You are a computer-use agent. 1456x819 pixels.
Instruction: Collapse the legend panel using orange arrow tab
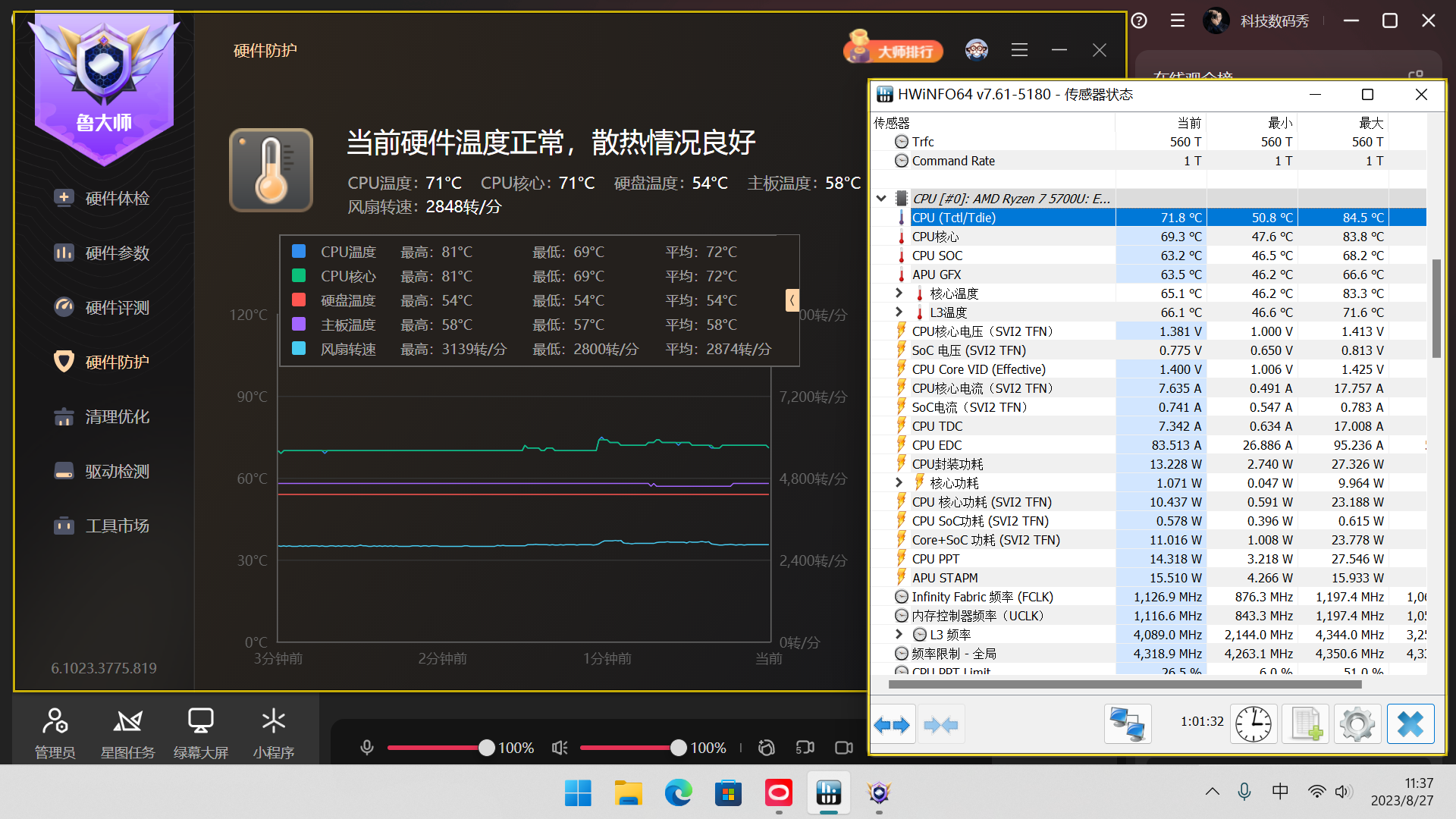pos(792,300)
